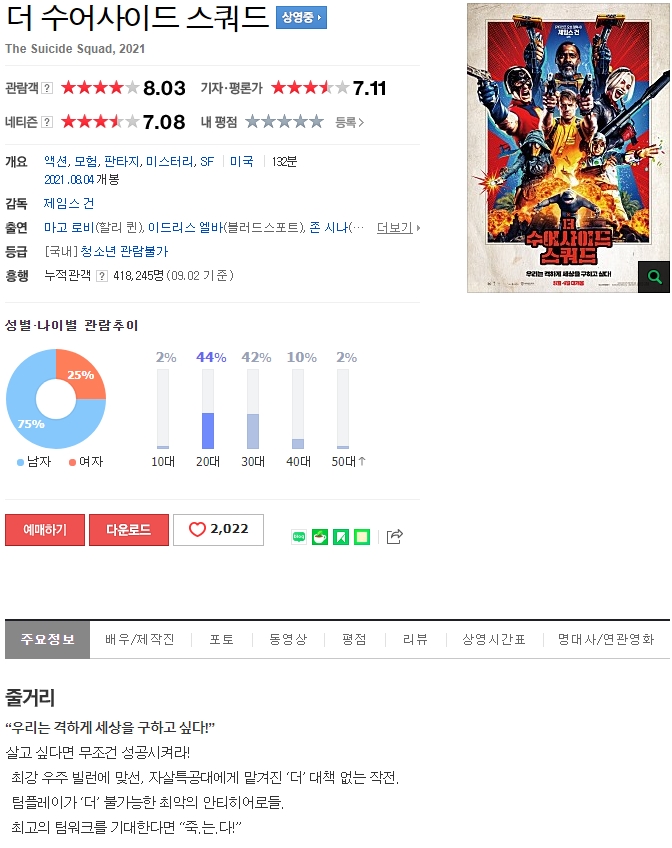Viewport: 672px width, 848px height.
Task: Click the movie poster thumbnail
Action: 568,148
